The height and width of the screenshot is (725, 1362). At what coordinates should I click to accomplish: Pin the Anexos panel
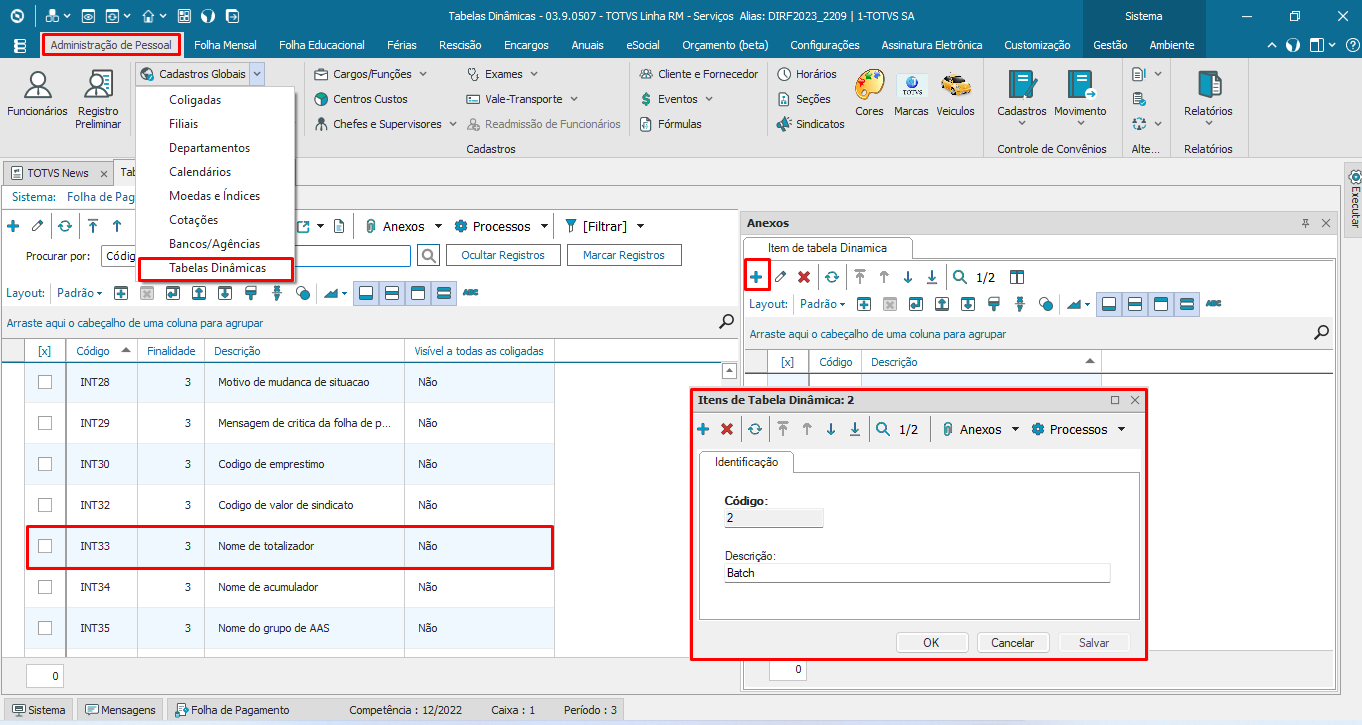(1305, 224)
